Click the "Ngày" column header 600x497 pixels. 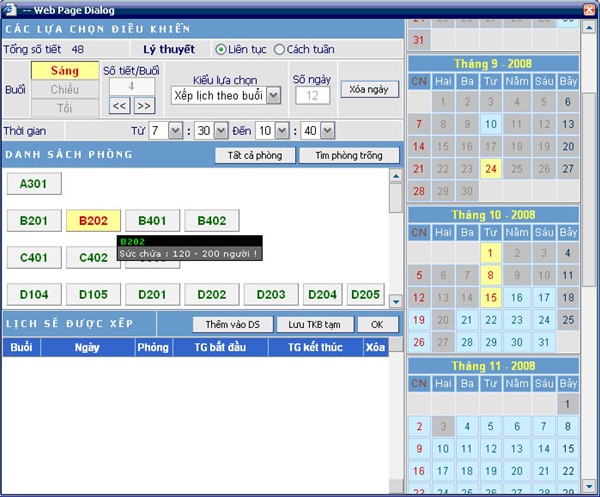[86, 348]
